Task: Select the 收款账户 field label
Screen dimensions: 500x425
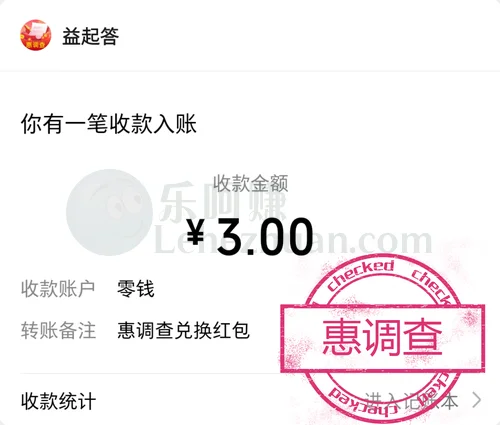Action: coord(58,289)
